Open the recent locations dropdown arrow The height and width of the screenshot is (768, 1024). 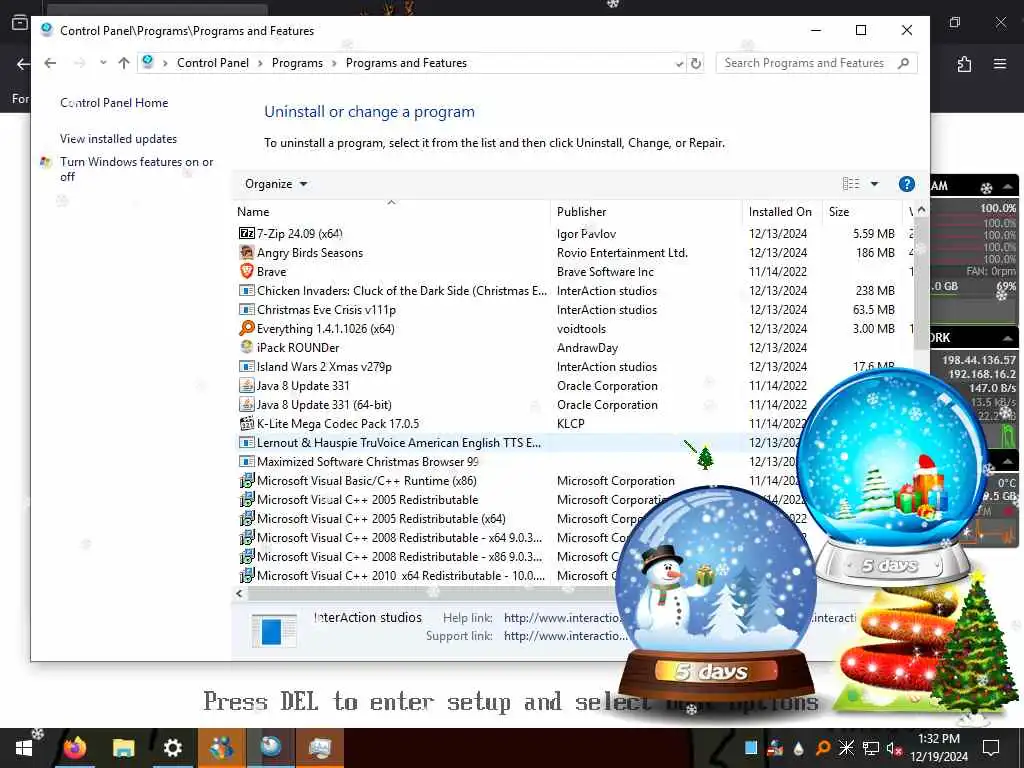tap(103, 63)
